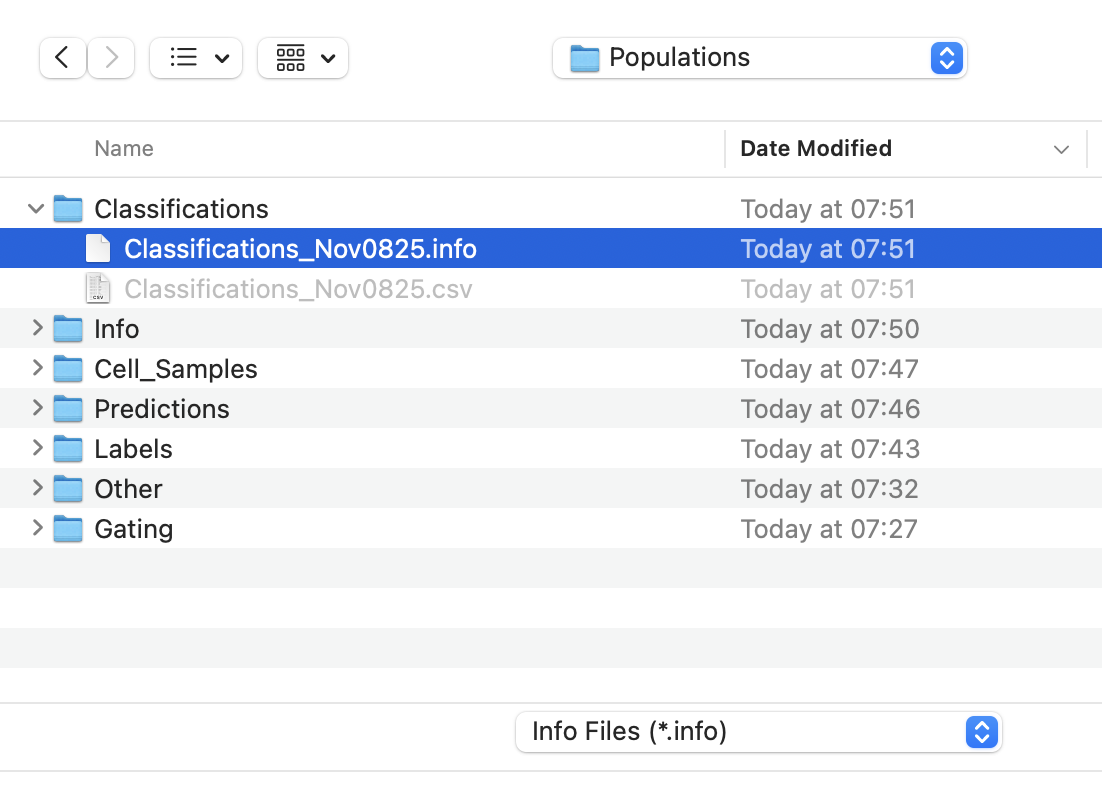
Task: Select the Other folder
Action: click(x=128, y=489)
